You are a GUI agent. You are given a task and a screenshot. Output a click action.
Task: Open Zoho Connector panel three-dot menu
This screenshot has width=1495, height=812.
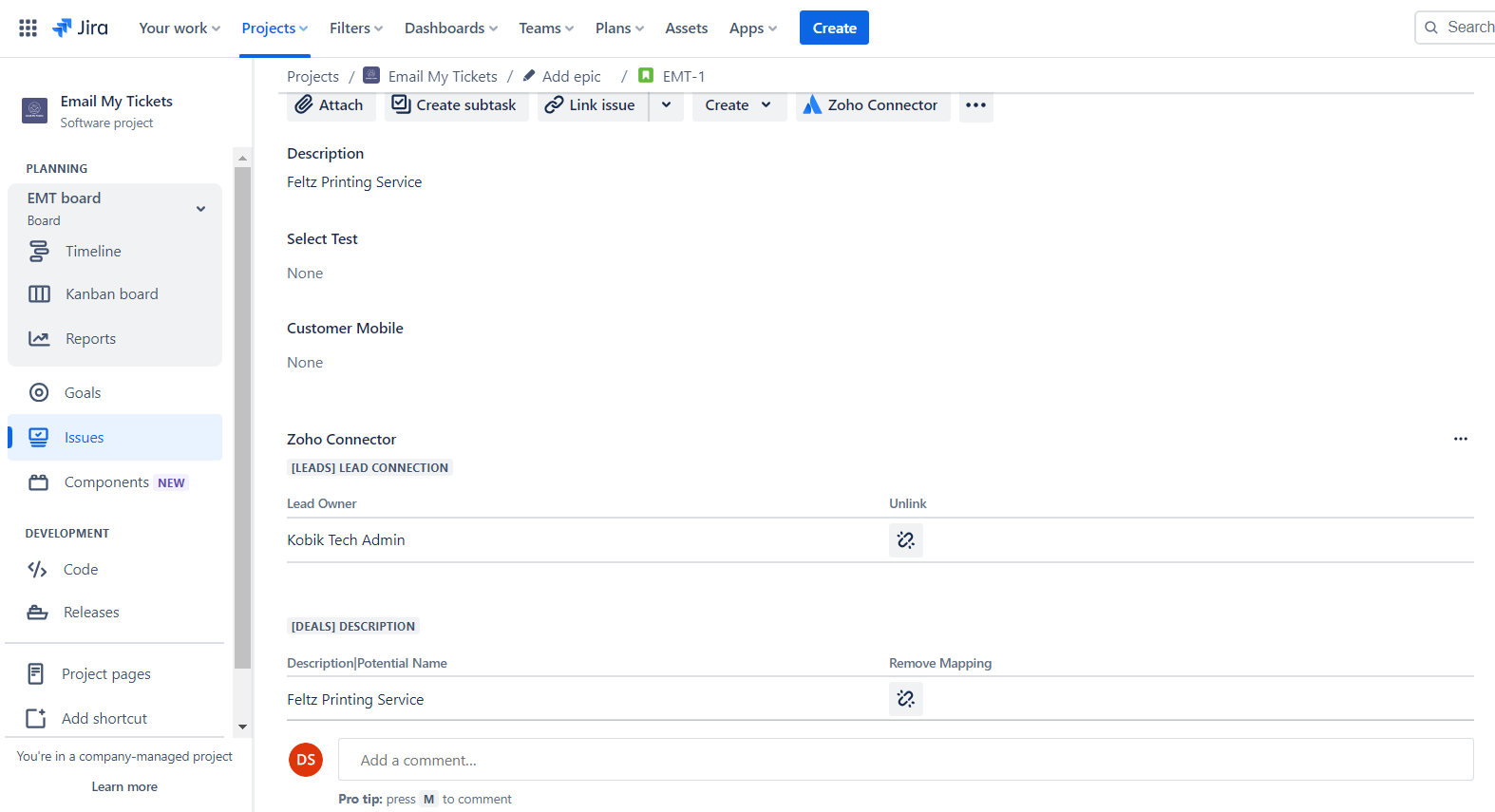[x=1461, y=439]
